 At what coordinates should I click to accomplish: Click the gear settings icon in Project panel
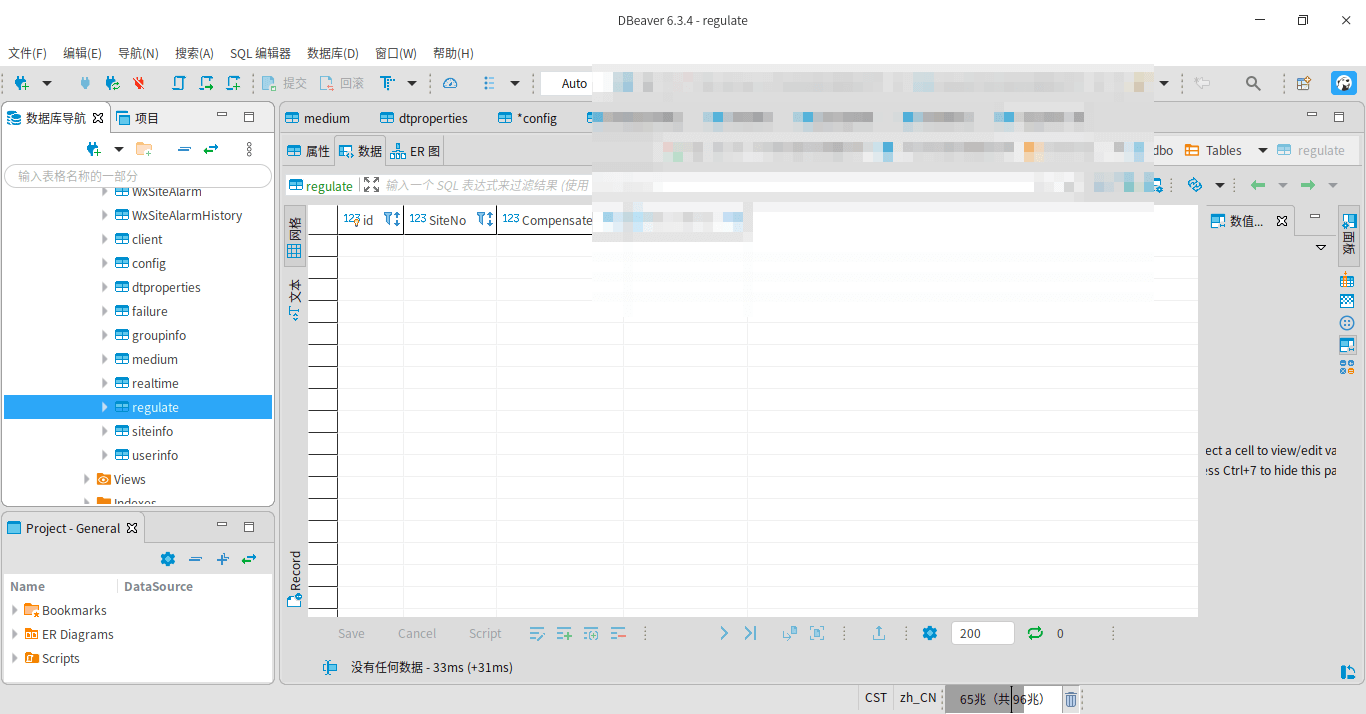[168, 559]
